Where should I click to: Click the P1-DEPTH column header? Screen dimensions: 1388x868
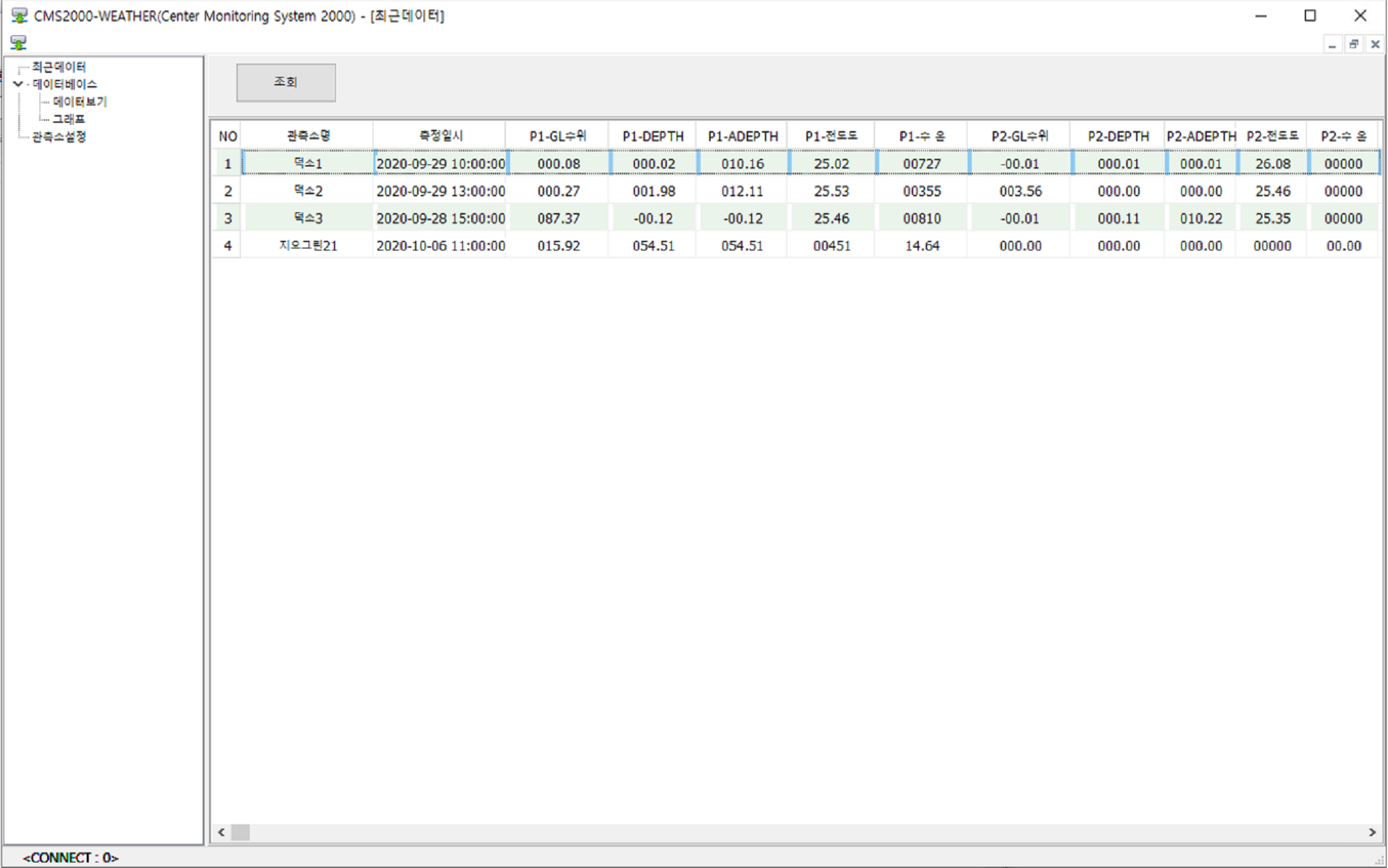point(652,136)
